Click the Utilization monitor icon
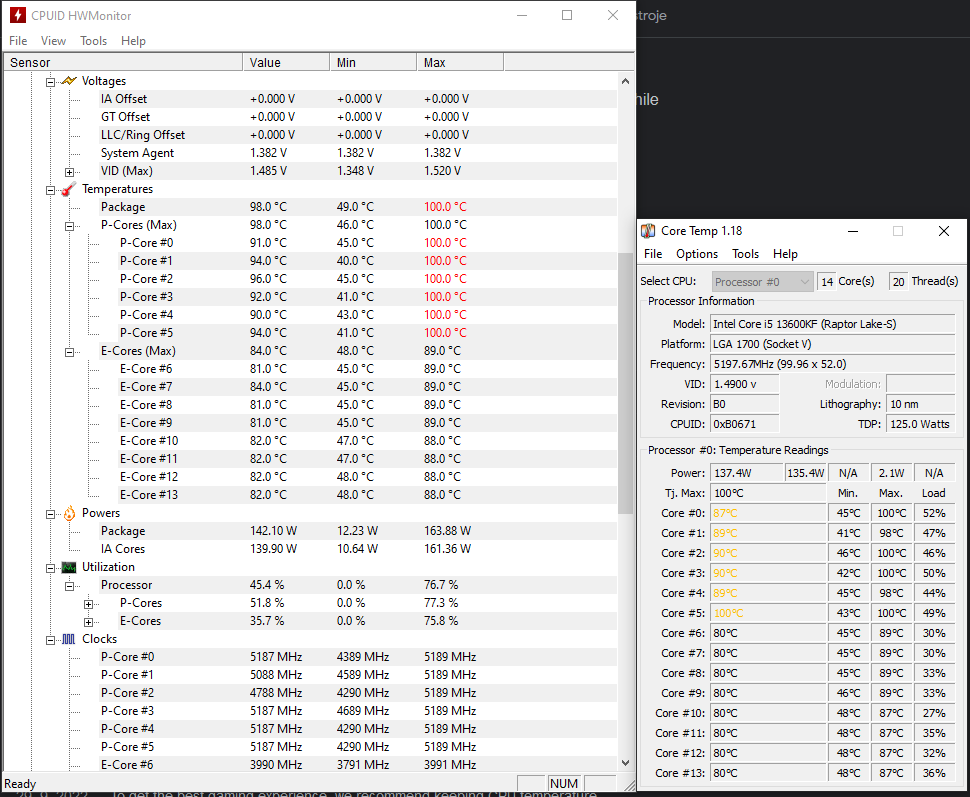The image size is (970, 797). coord(69,567)
